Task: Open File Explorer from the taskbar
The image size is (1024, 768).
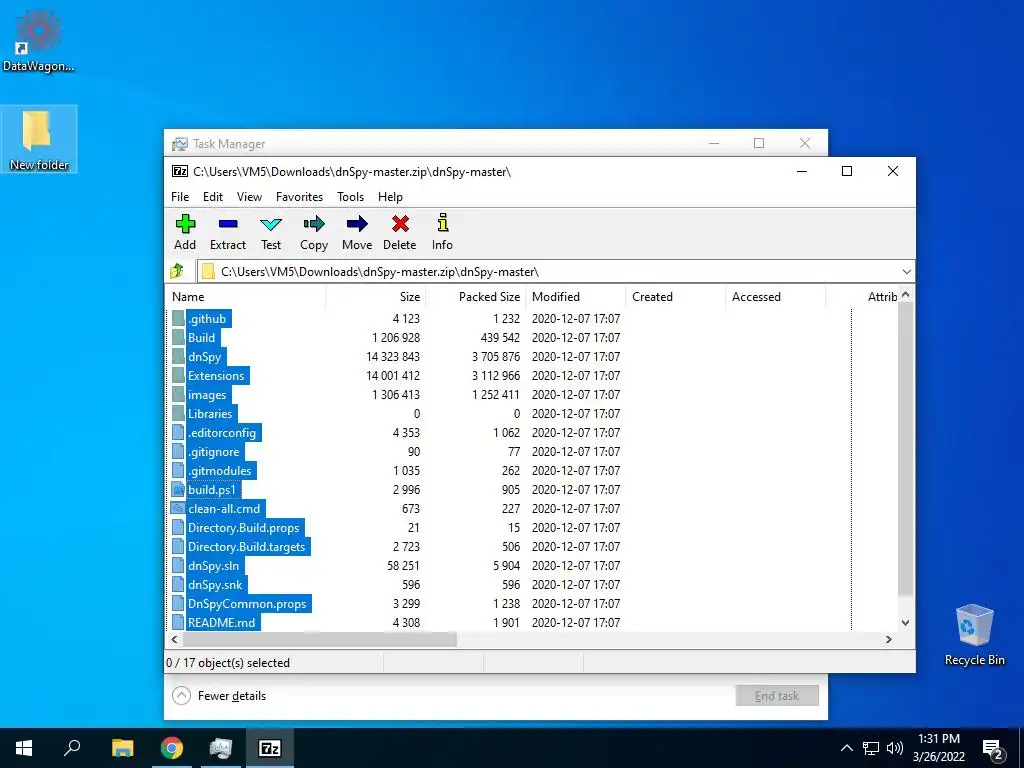Action: tap(122, 748)
